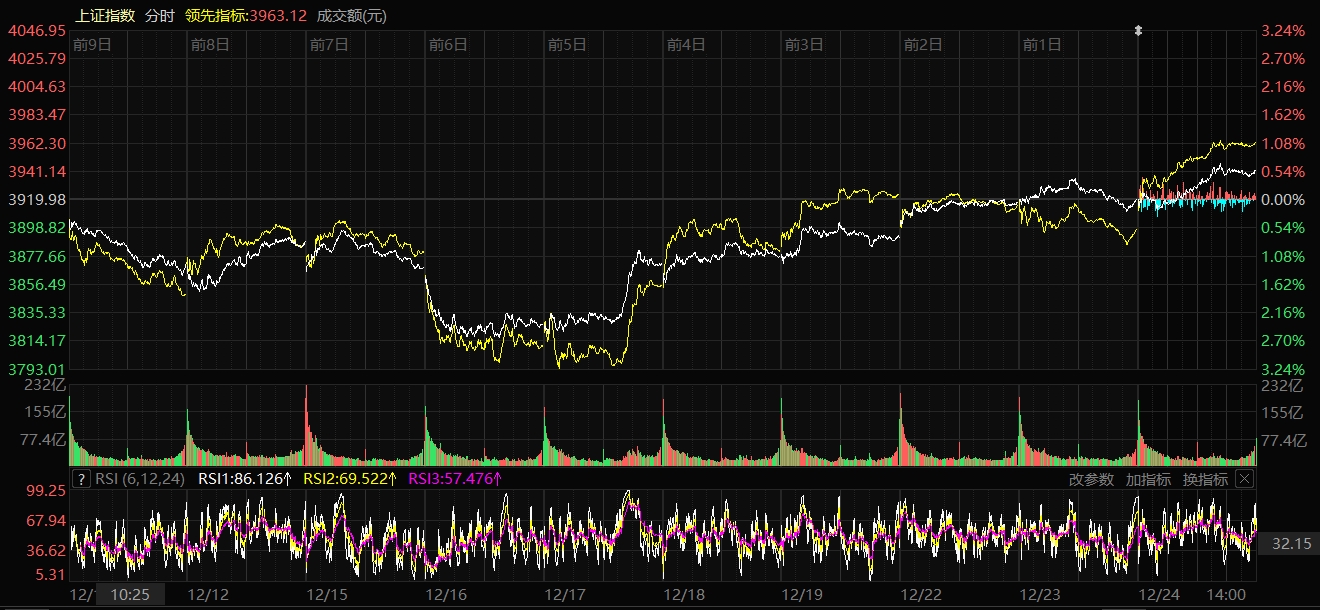This screenshot has width=1320, height=610.
Task: Open 改参数 to modify indicator parameters
Action: [1091, 479]
